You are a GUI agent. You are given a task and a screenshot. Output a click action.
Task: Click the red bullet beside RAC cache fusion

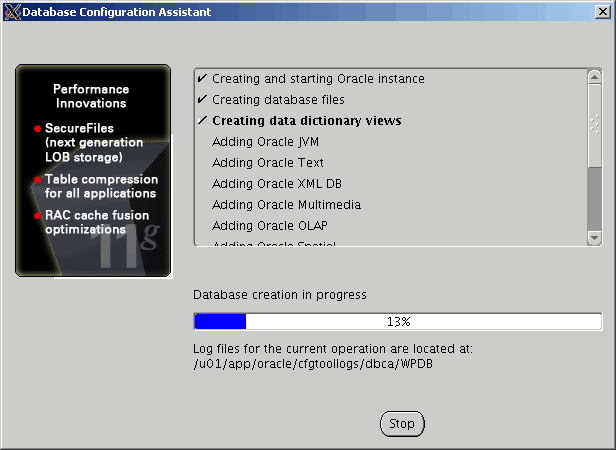pyautogui.click(x=38, y=215)
